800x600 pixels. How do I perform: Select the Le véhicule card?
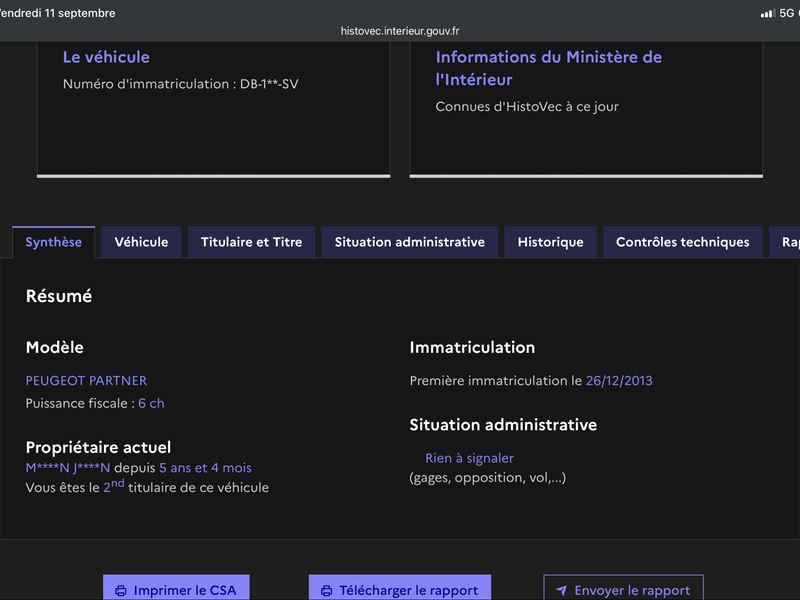[x=214, y=109]
